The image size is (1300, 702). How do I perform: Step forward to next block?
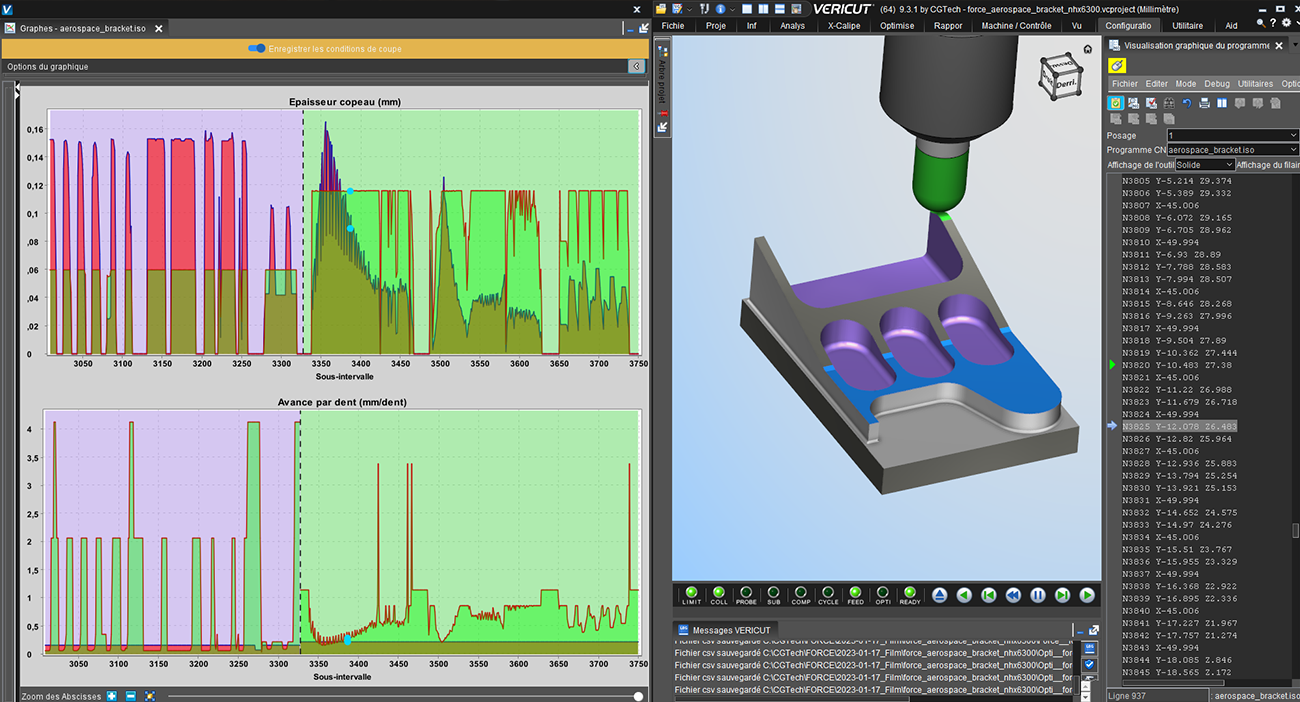(1062, 595)
